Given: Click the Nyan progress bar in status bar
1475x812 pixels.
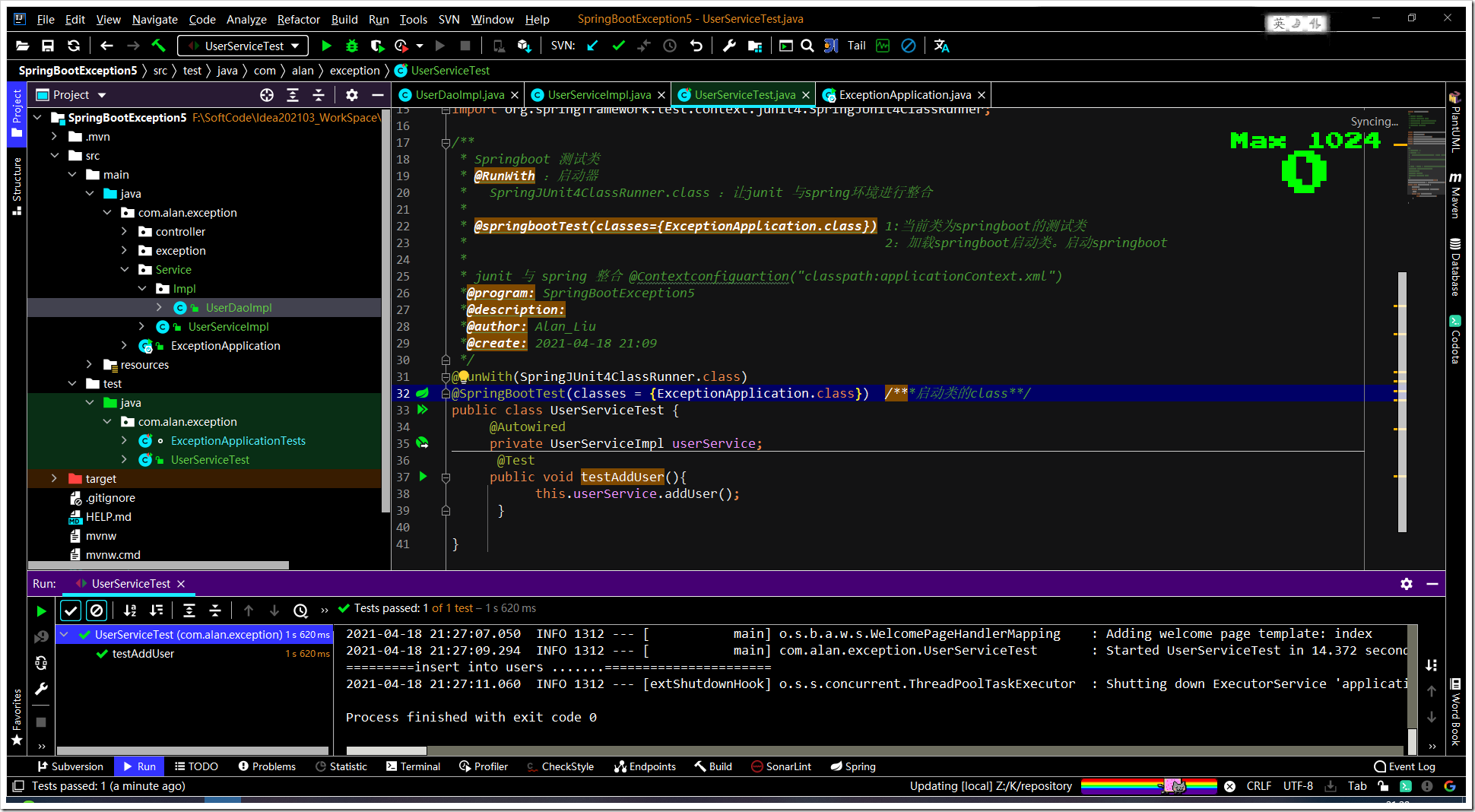Looking at the screenshot, I should 1149,786.
